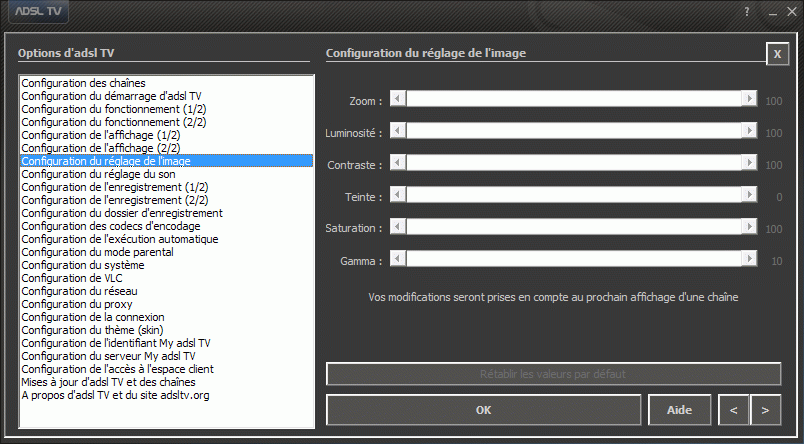Select Configuration du réglage de l'image entry

(x=166, y=161)
